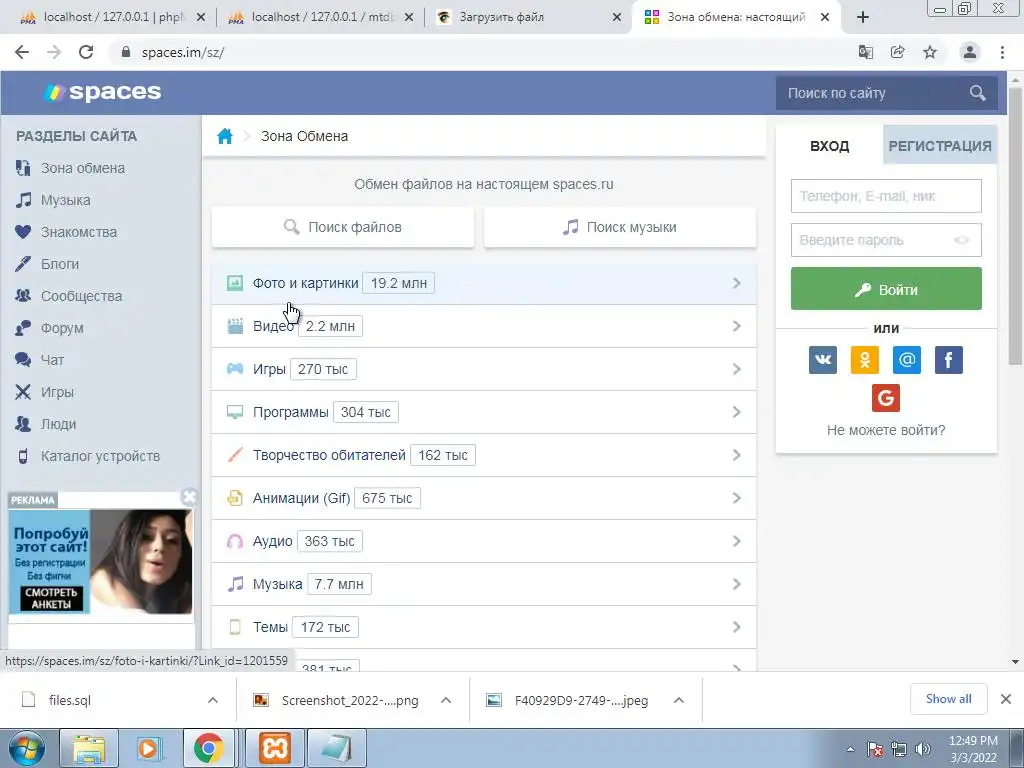Expand the Фото и картинки category chevron
Image resolution: width=1024 pixels, height=768 pixels.
point(737,283)
